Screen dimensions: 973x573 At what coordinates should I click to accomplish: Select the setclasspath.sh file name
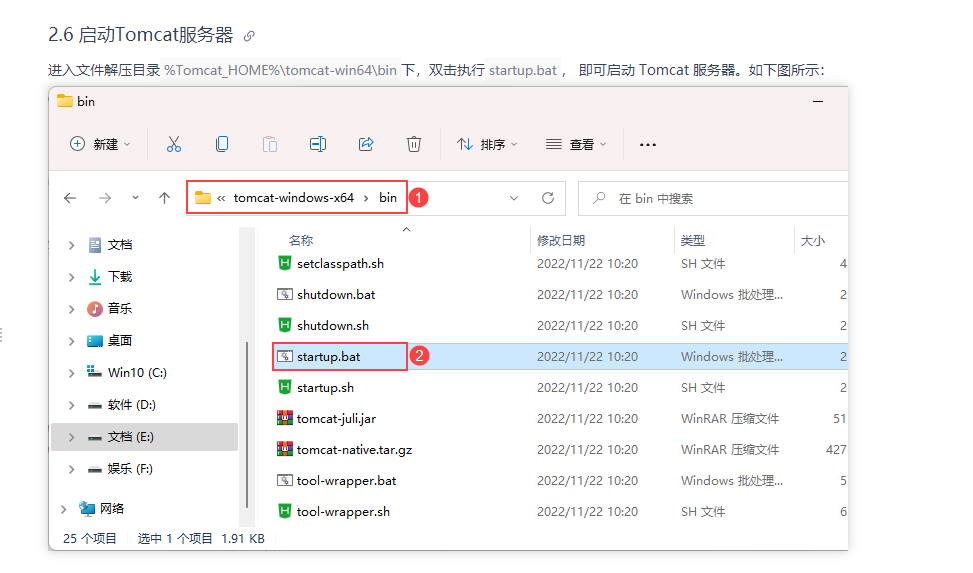point(340,263)
